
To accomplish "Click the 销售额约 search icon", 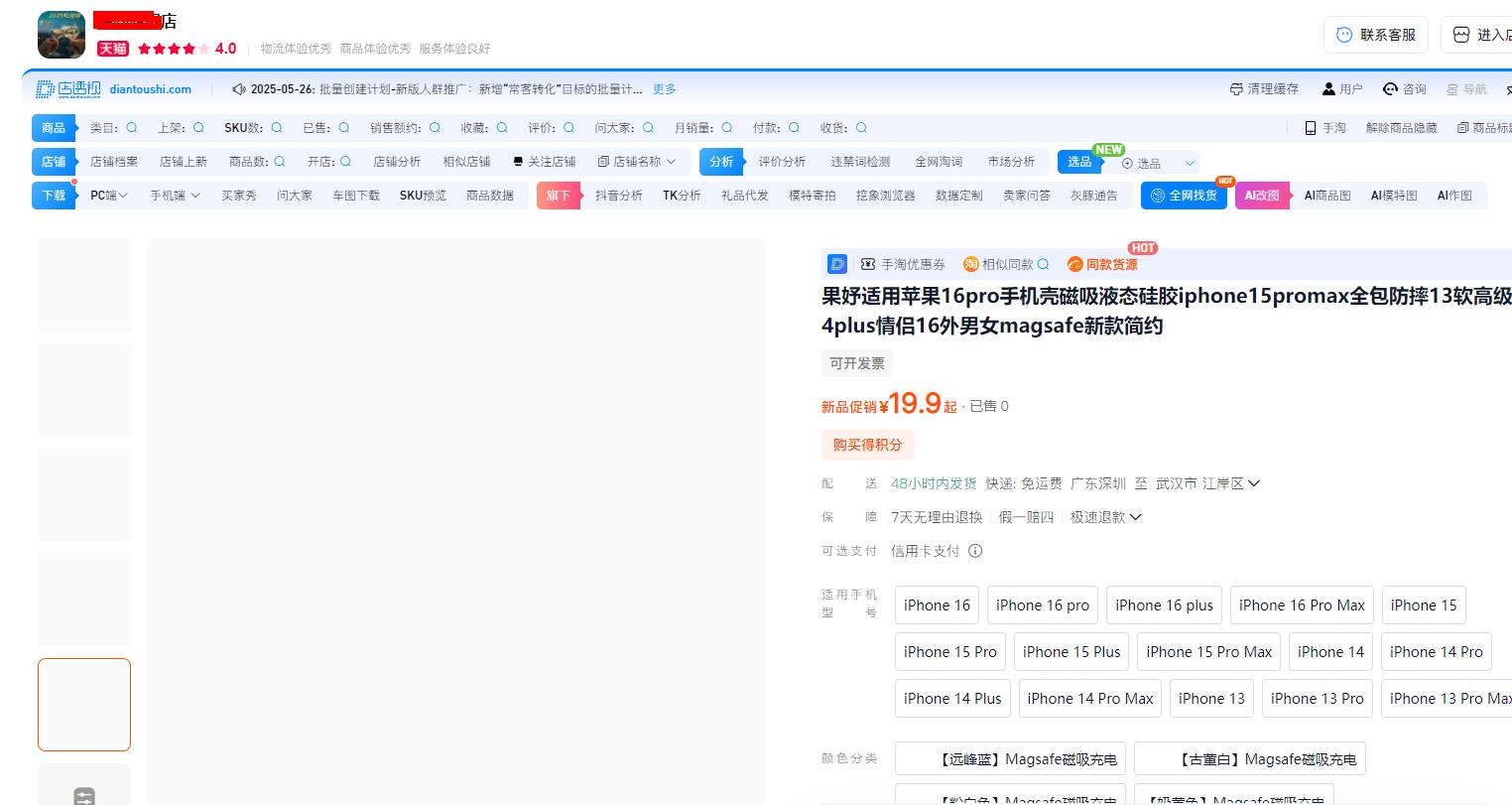I will coord(435,128).
